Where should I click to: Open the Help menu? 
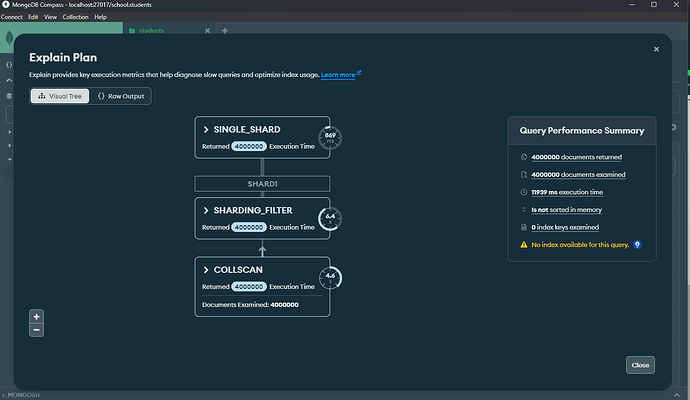[102, 17]
